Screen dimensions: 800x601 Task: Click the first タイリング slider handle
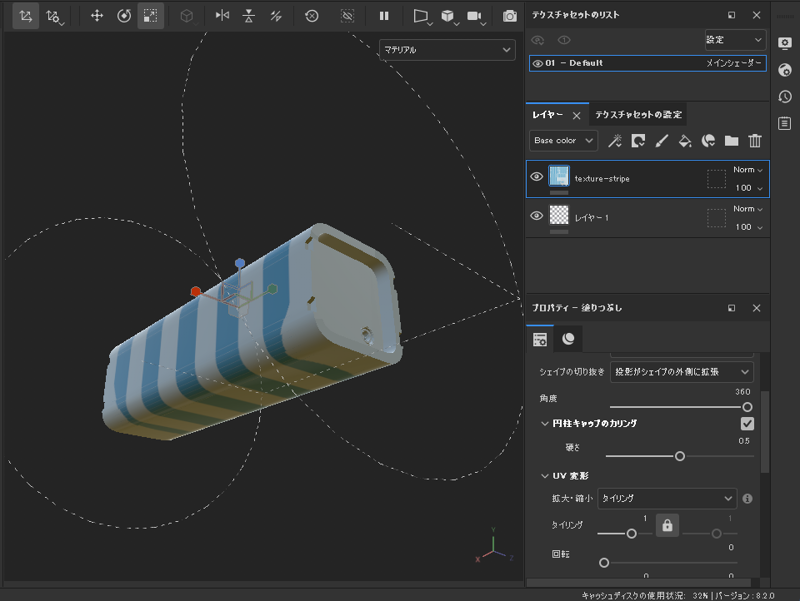pyautogui.click(x=631, y=534)
